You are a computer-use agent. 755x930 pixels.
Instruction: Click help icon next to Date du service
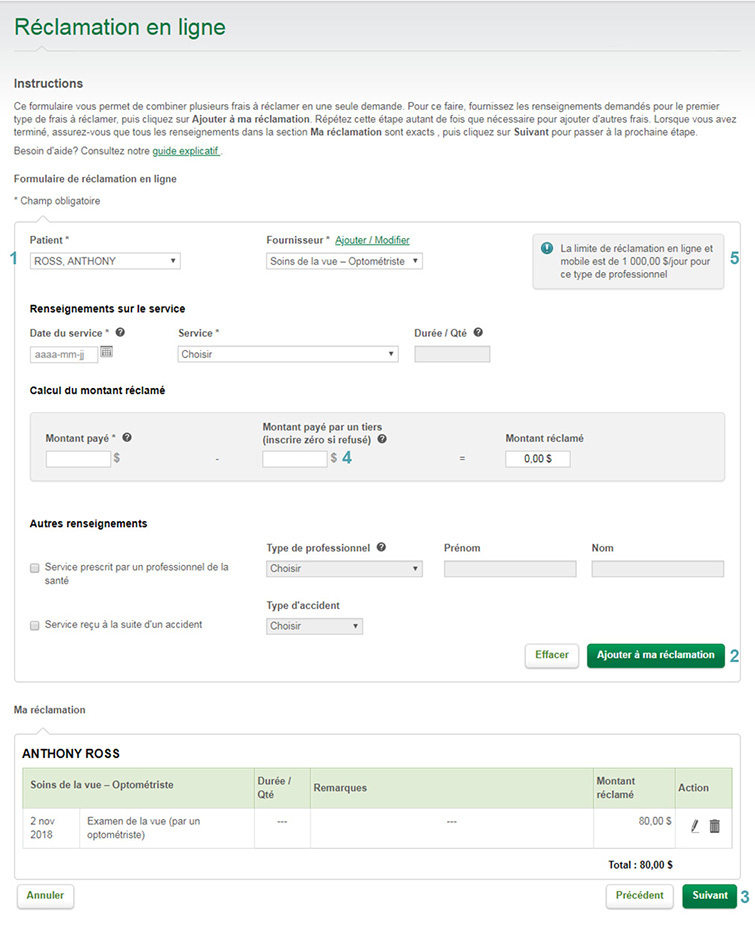pos(120,332)
